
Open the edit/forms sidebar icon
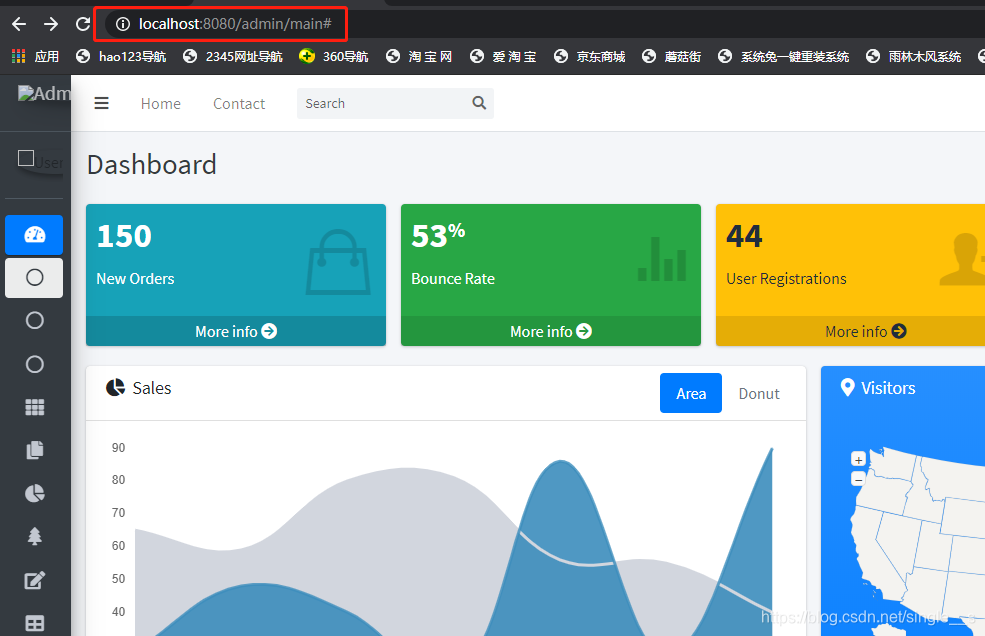point(35,580)
